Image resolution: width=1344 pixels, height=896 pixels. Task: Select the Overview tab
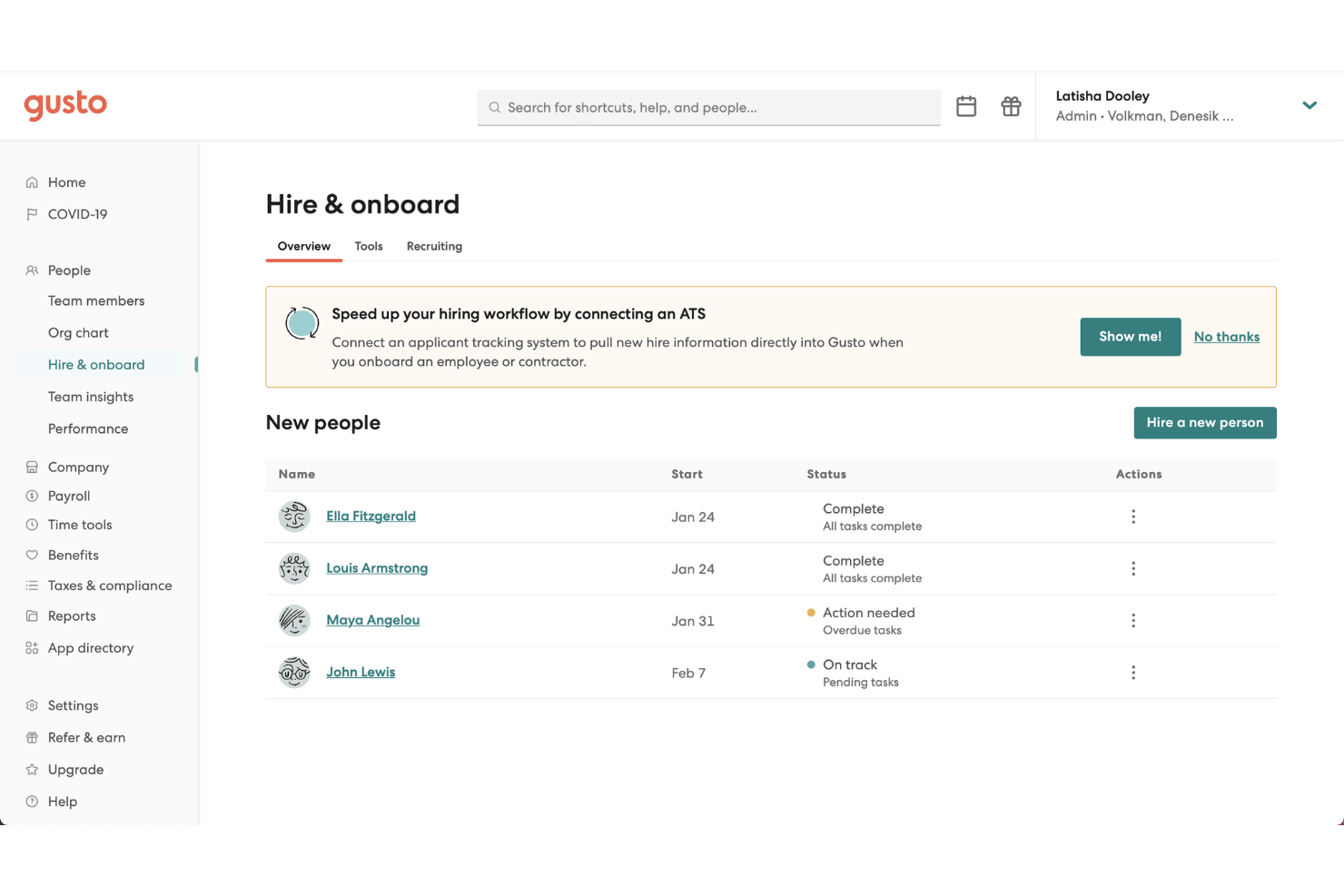tap(304, 246)
